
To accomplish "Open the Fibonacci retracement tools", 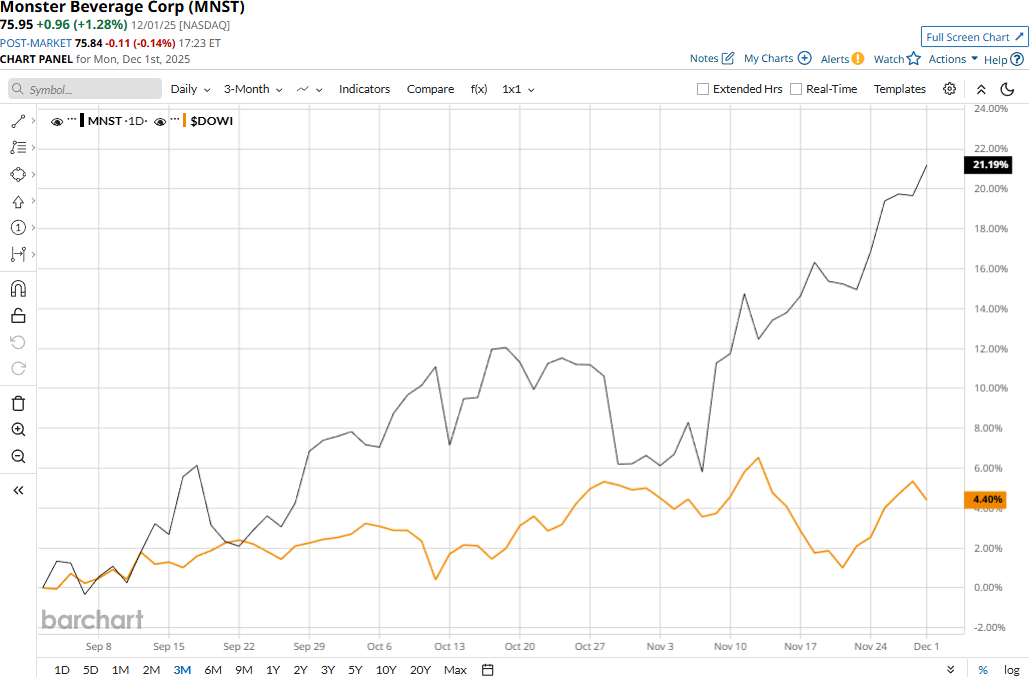I will pyautogui.click(x=18, y=148).
